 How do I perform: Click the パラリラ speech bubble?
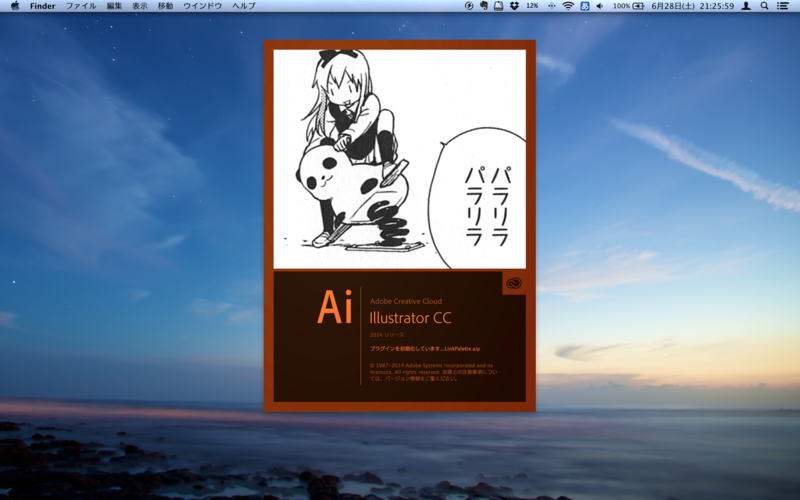pyautogui.click(x=478, y=198)
